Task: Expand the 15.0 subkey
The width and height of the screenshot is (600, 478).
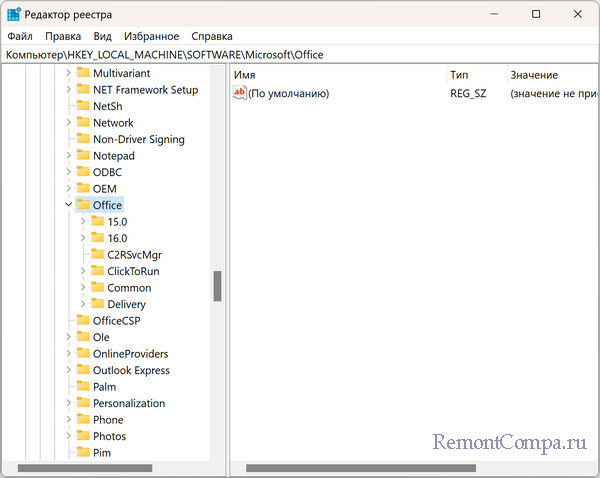Action: click(83, 222)
